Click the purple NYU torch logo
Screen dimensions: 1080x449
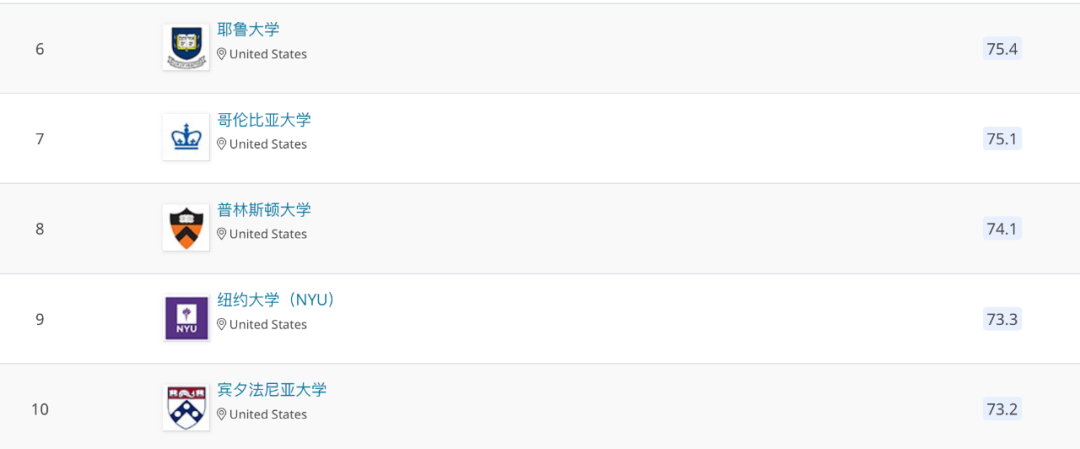pyautogui.click(x=186, y=317)
